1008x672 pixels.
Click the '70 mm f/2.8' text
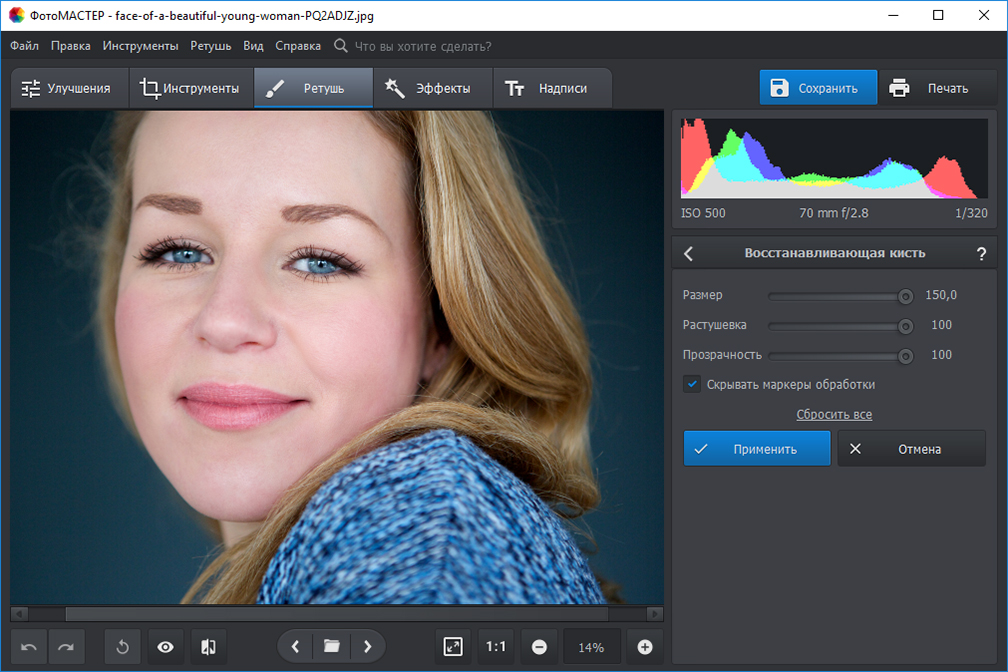pos(833,213)
